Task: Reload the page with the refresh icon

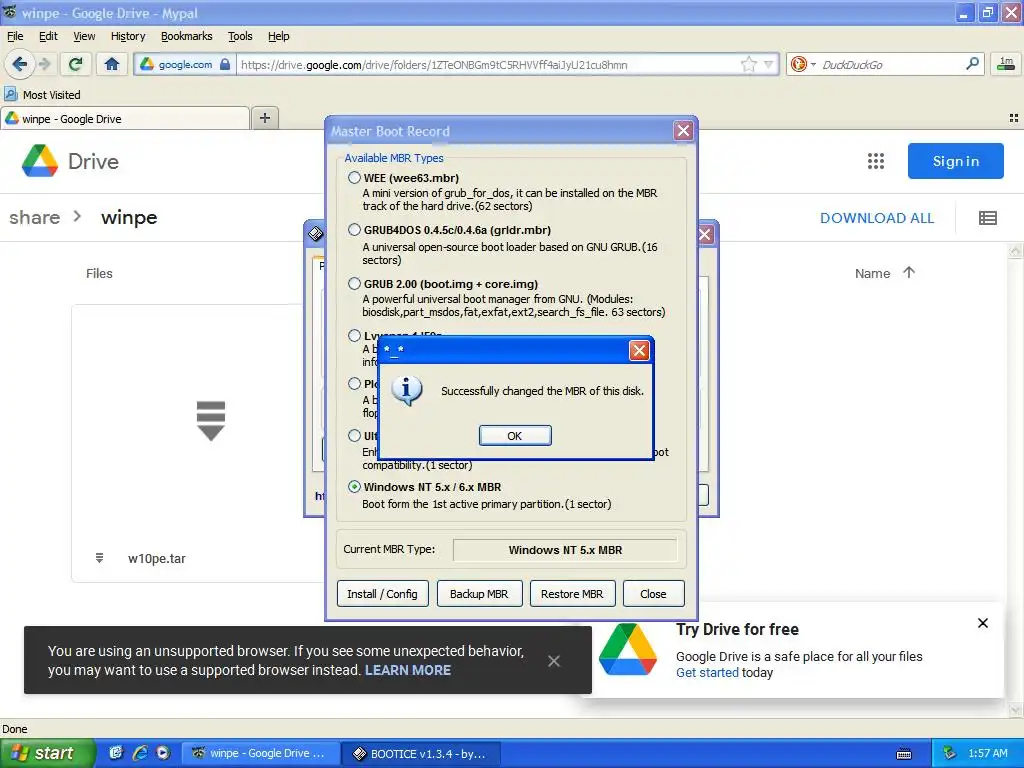Action: coord(75,64)
